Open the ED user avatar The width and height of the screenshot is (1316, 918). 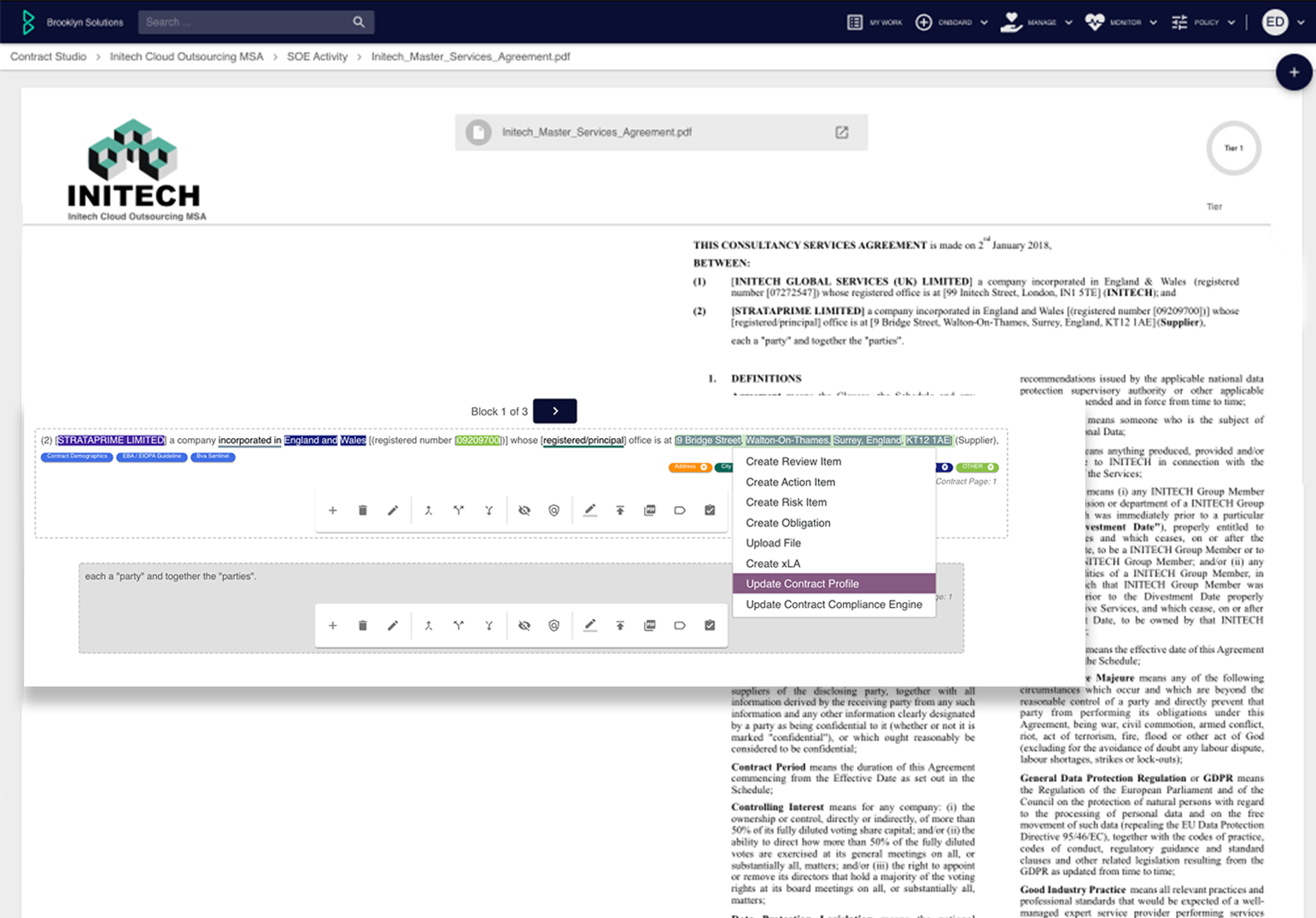(x=1275, y=22)
